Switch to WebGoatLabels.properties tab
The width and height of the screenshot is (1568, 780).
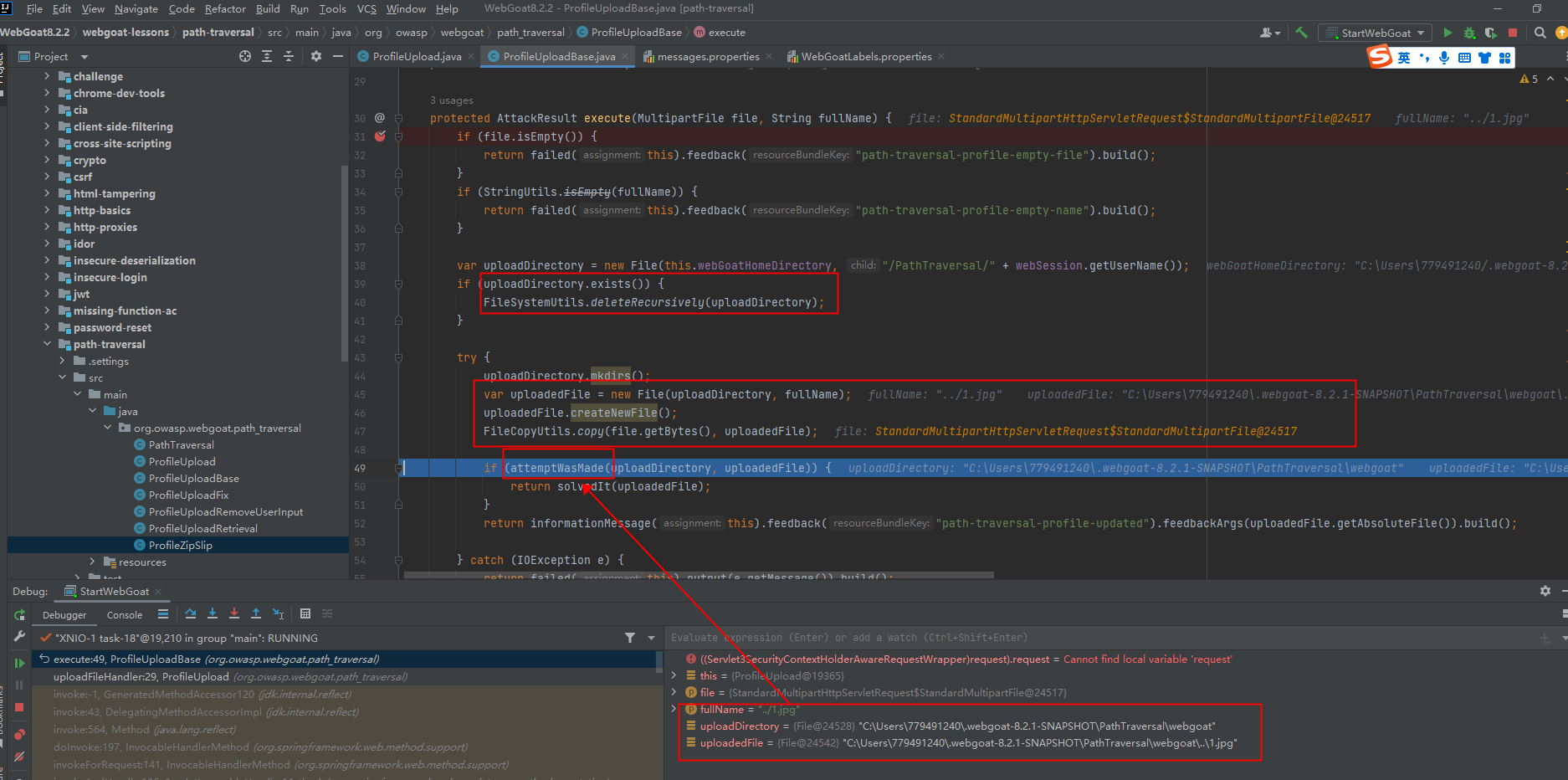[866, 56]
